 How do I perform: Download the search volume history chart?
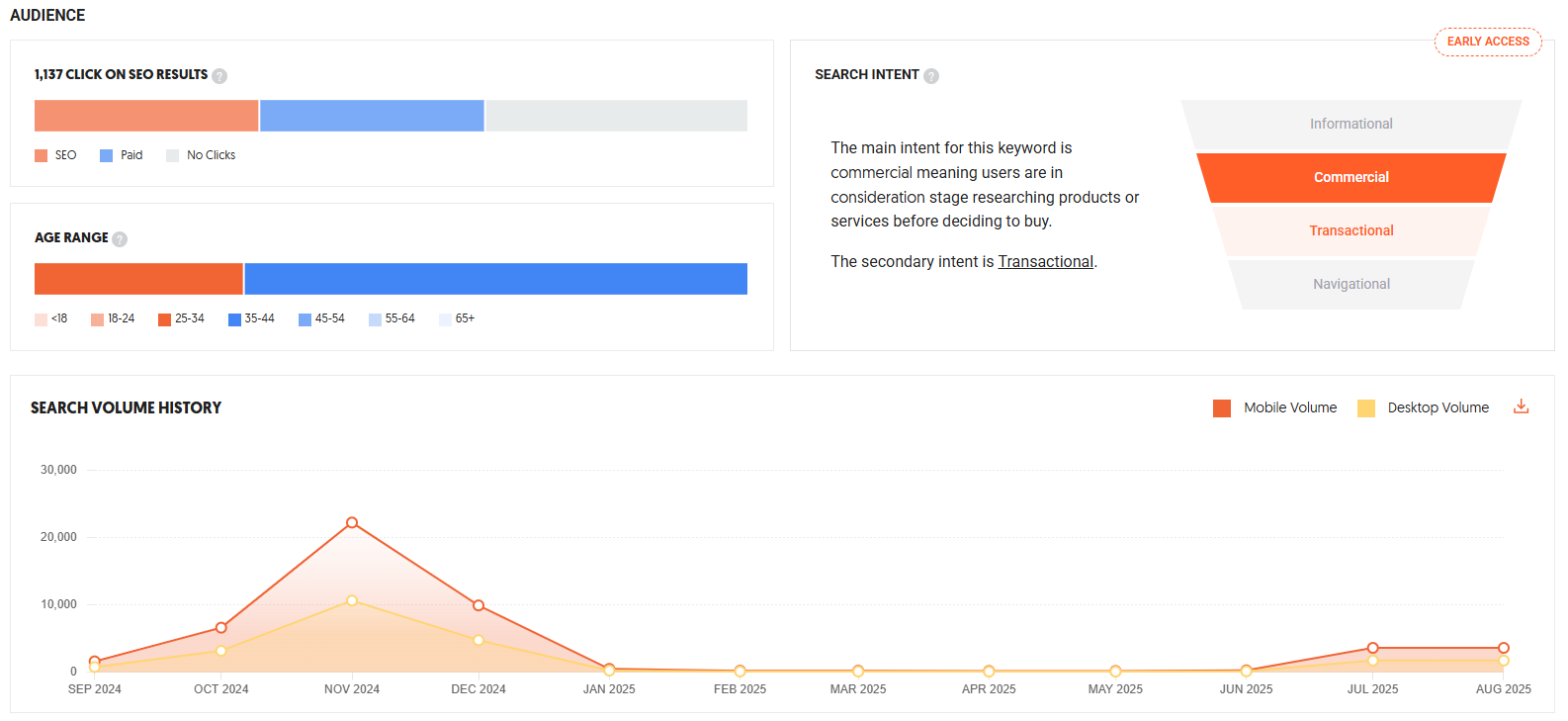tap(1522, 406)
